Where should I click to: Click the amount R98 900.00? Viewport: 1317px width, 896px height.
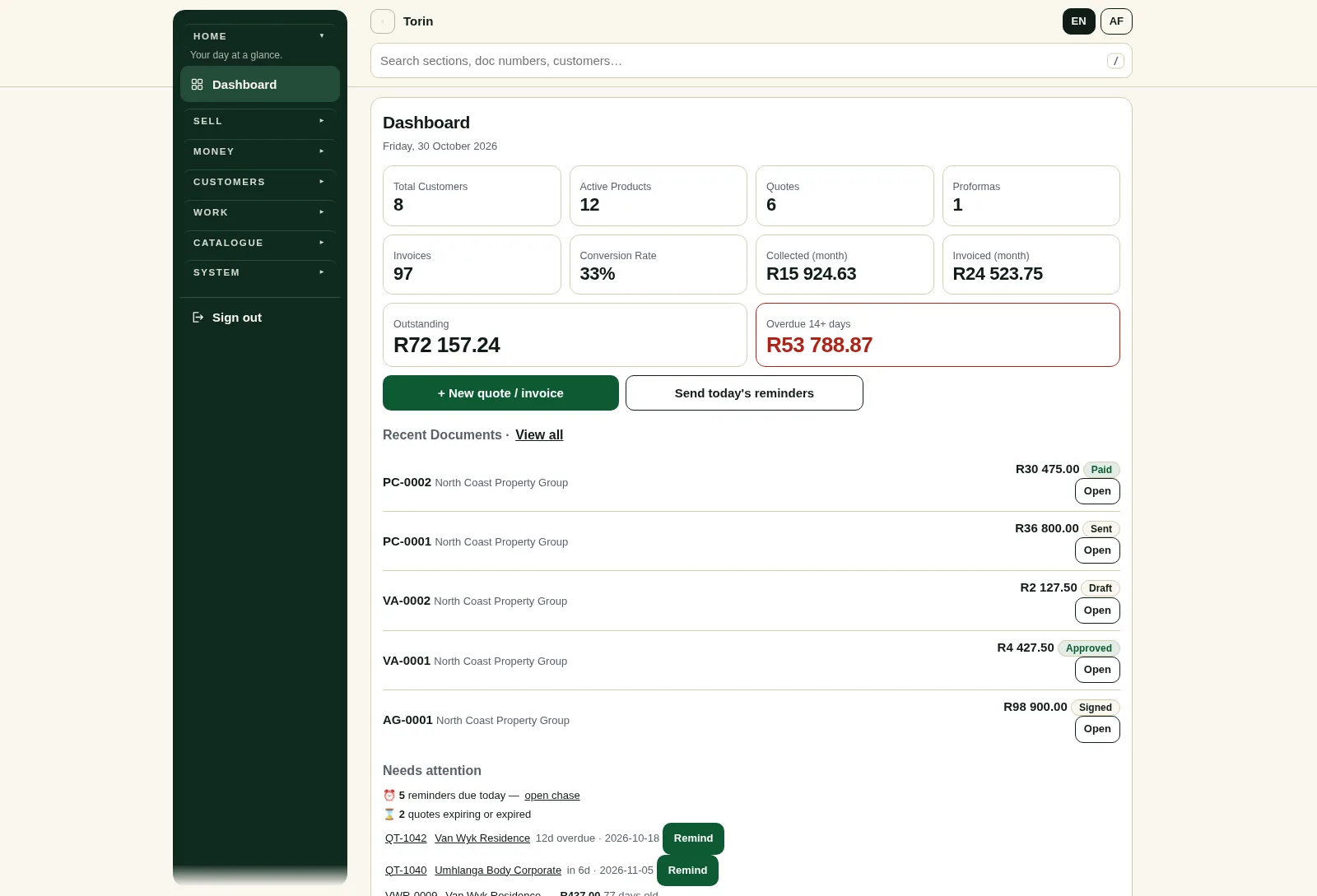point(1035,707)
